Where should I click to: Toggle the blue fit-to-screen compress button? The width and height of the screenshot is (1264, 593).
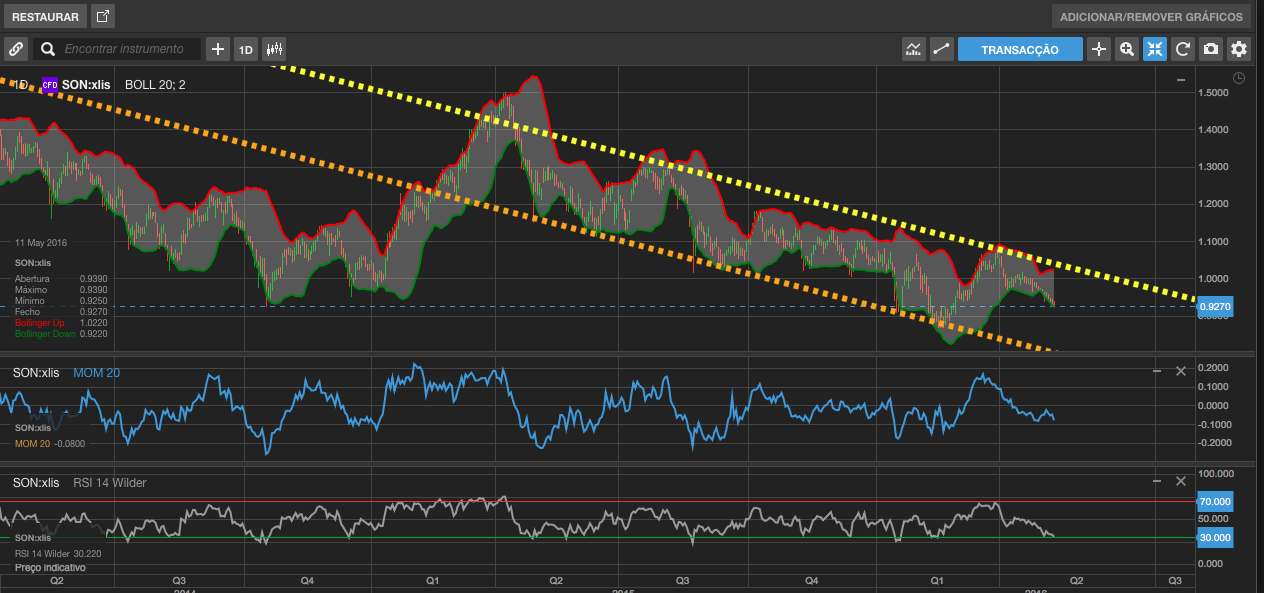pos(1155,49)
